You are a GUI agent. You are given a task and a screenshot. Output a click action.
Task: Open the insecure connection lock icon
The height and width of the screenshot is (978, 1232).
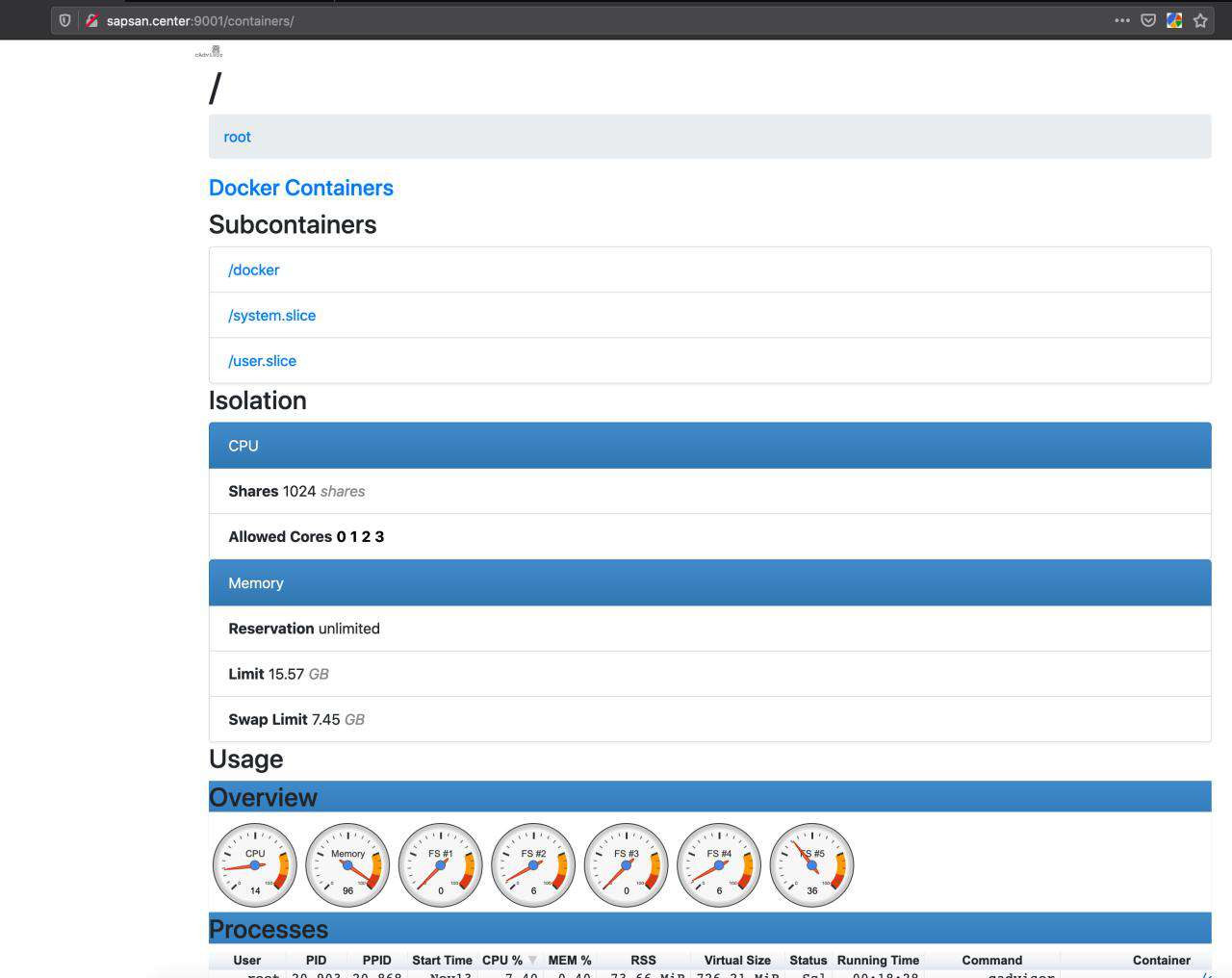[x=91, y=20]
